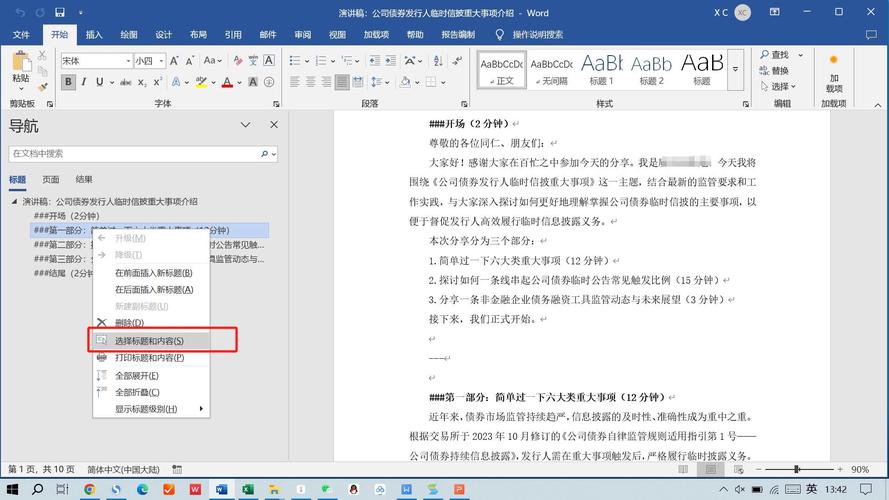The height and width of the screenshot is (500, 889).
Task: Open the Insert ribbon tab
Action: tap(94, 35)
